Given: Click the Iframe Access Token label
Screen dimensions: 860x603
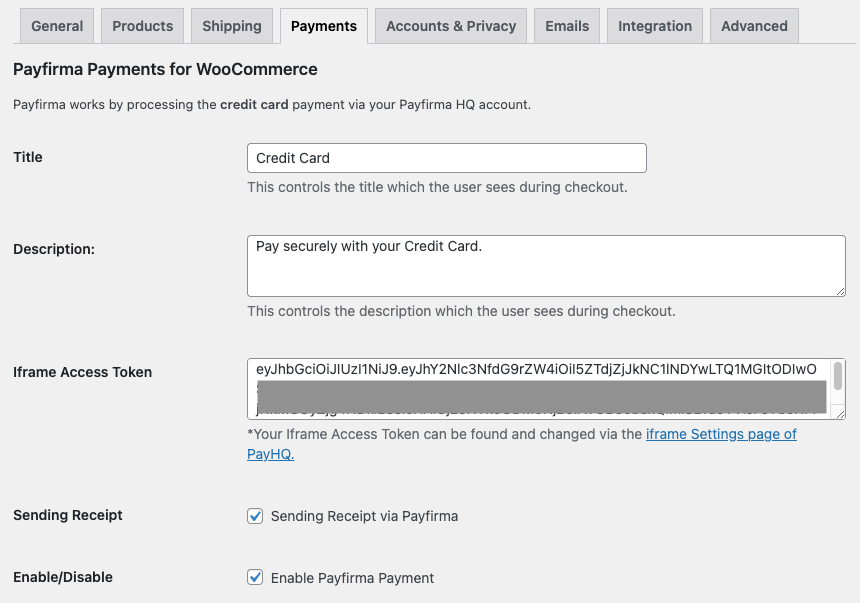Looking at the screenshot, I should (x=82, y=372).
